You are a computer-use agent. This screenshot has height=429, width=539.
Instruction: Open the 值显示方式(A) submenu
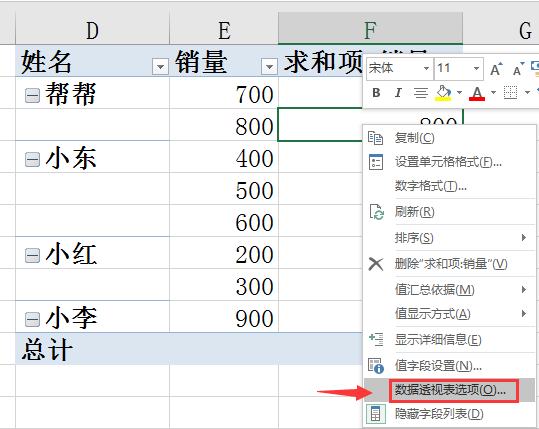450,314
